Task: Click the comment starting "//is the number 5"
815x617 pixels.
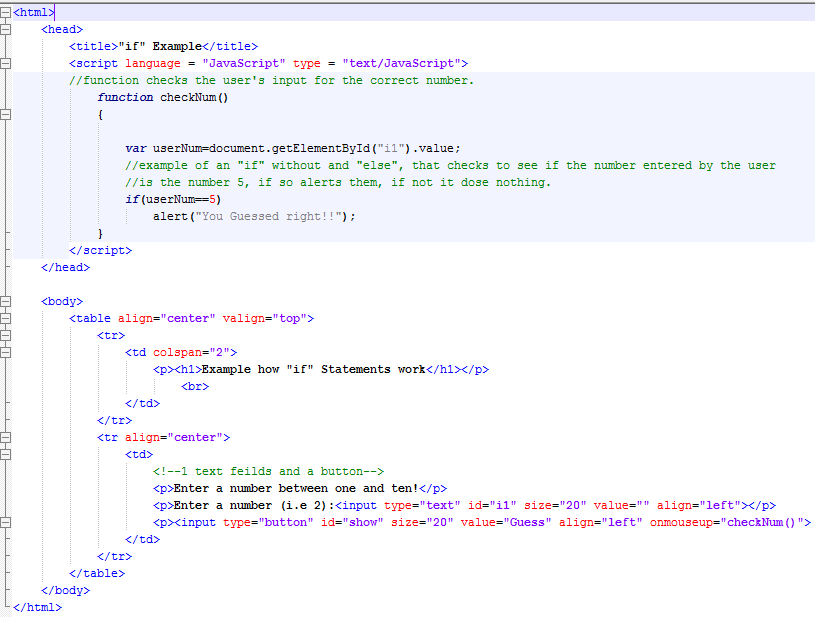Action: (x=338, y=182)
